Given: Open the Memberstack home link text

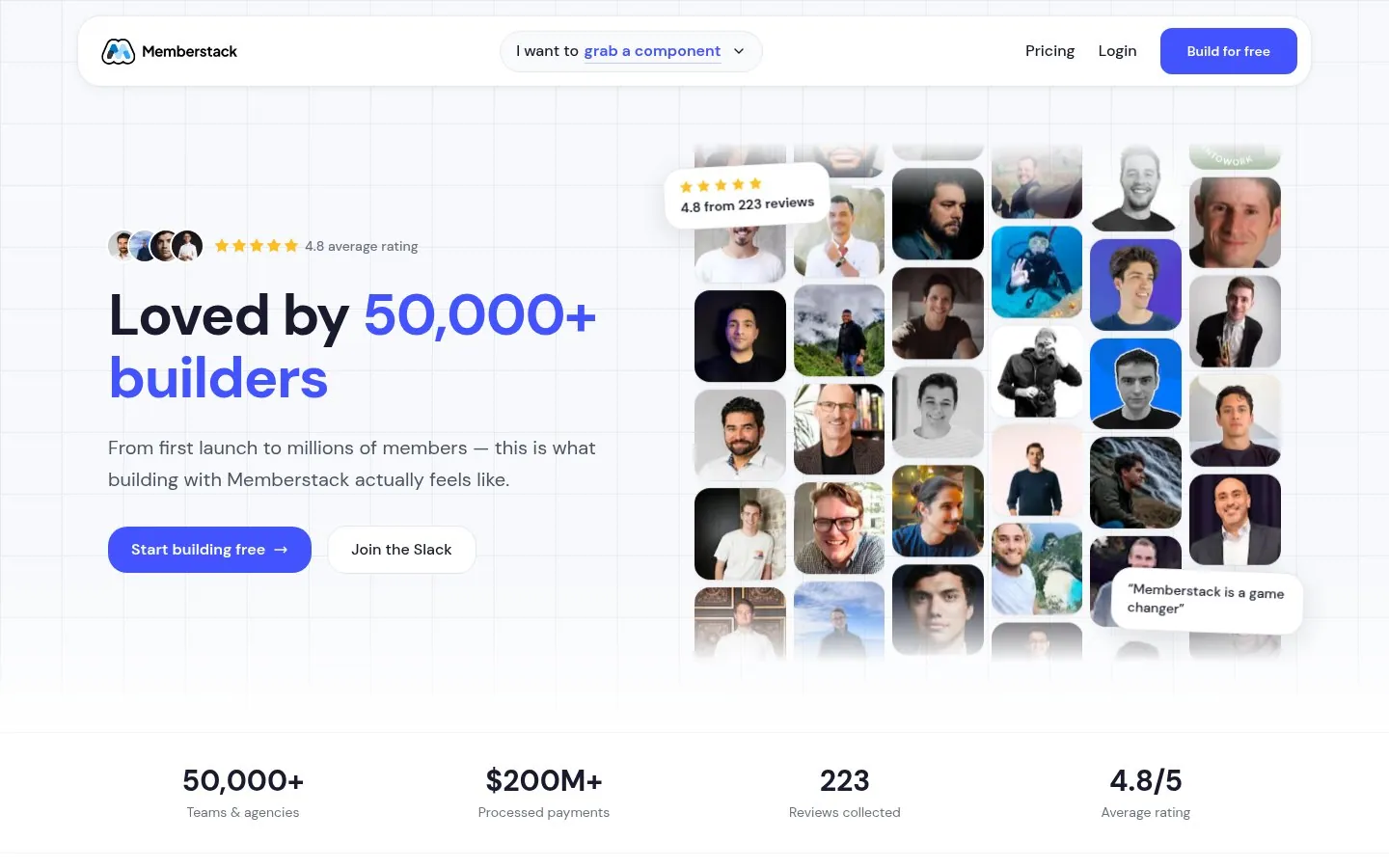Looking at the screenshot, I should pos(189,51).
